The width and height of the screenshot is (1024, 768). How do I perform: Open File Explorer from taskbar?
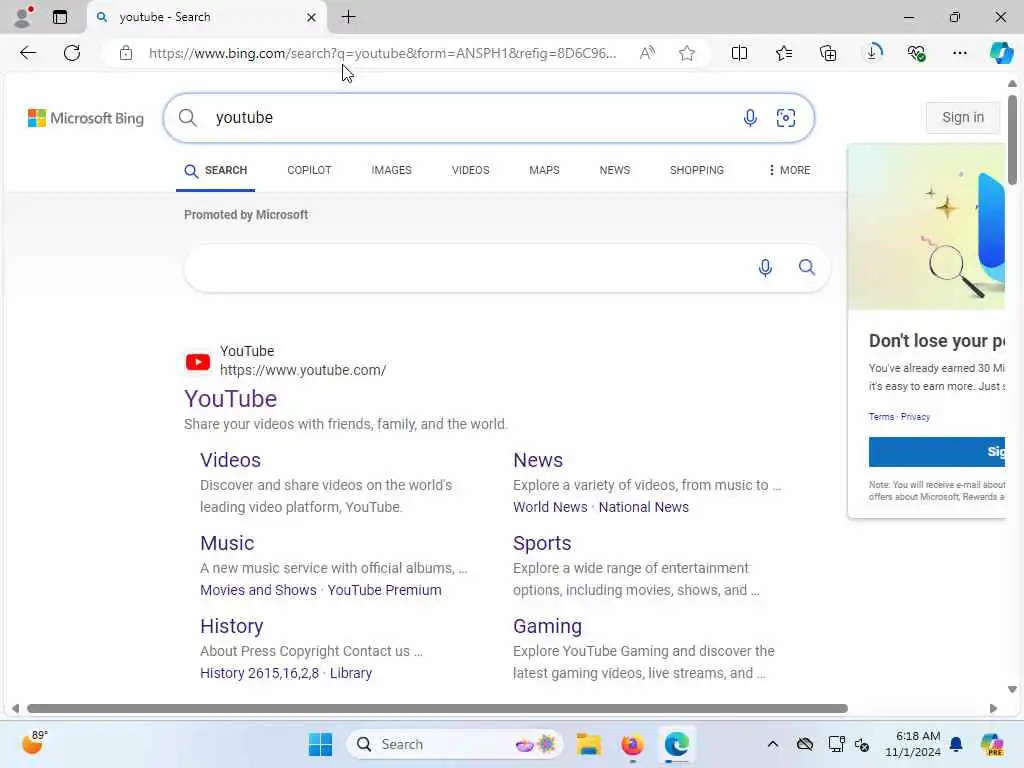point(588,744)
